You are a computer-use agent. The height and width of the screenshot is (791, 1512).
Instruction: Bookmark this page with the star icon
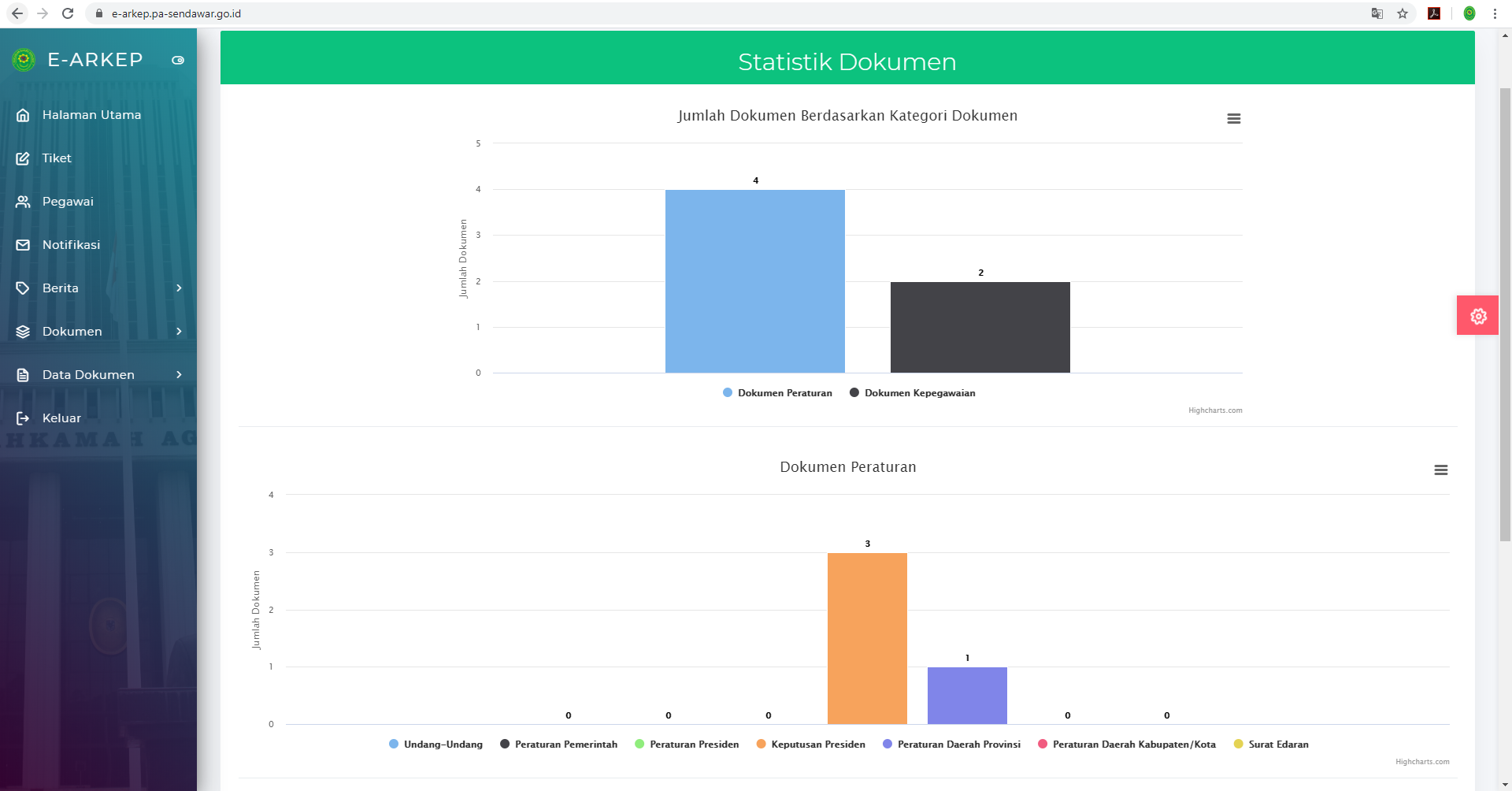(x=1403, y=13)
